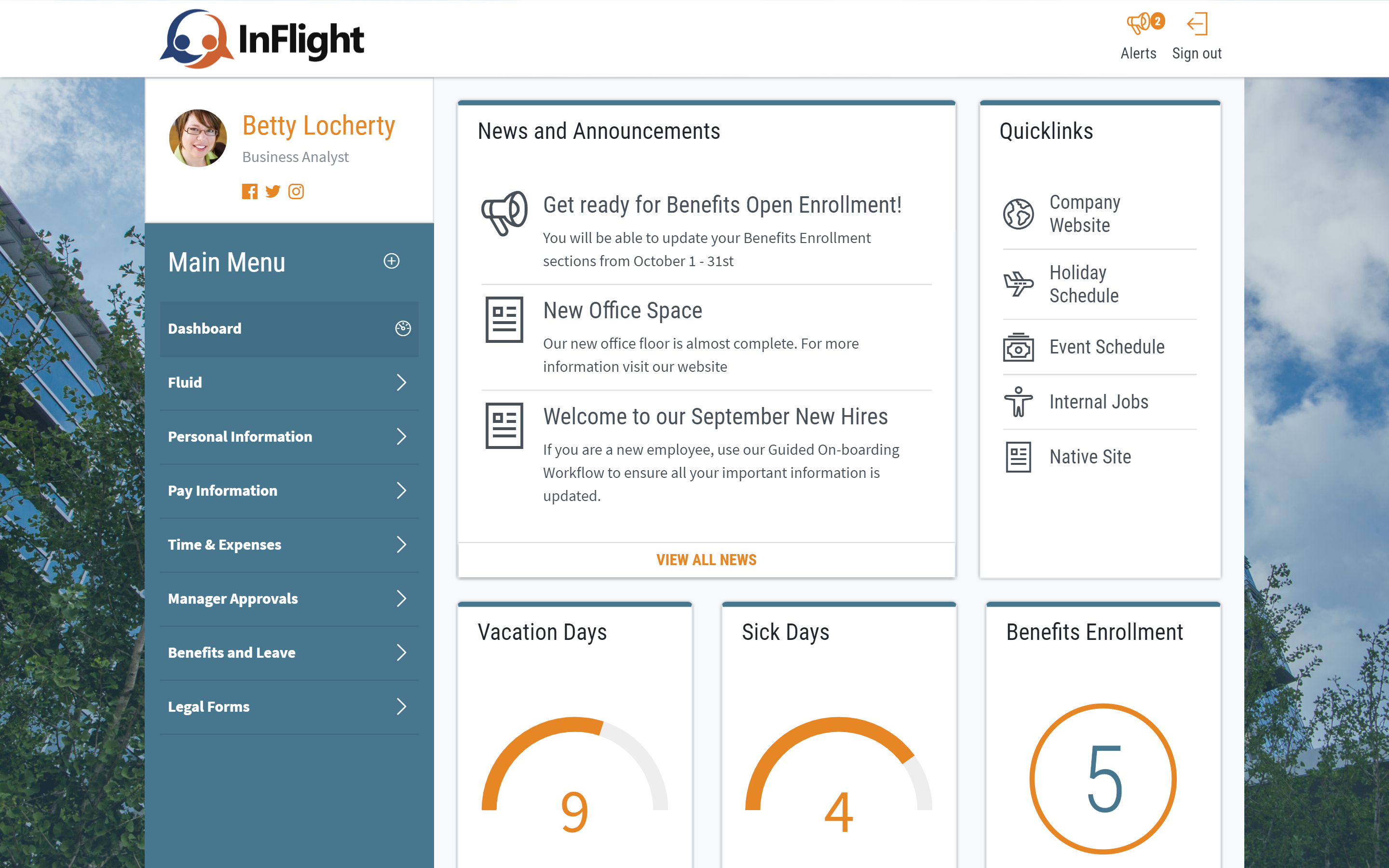Open the Legal Forms menu item

click(x=289, y=706)
